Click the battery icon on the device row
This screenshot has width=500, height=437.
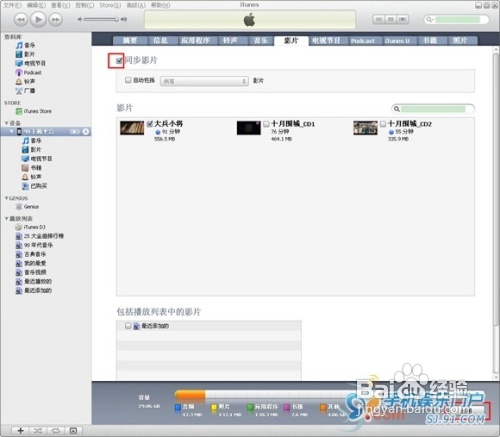pos(75,132)
